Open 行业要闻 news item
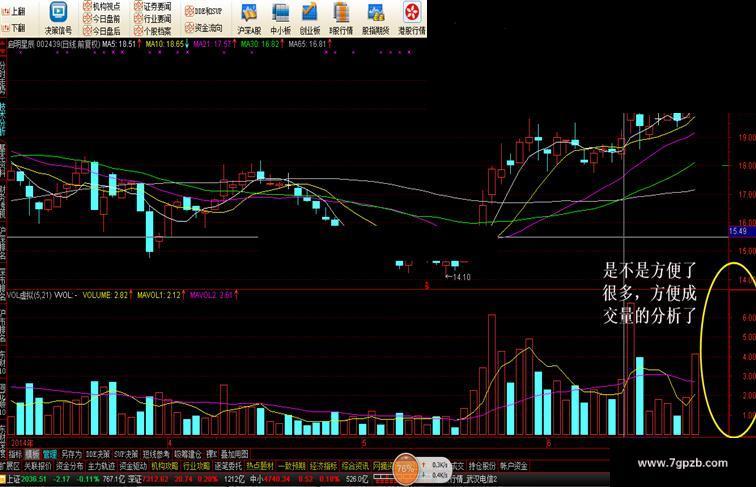This screenshot has height=487, width=756. 153,19
